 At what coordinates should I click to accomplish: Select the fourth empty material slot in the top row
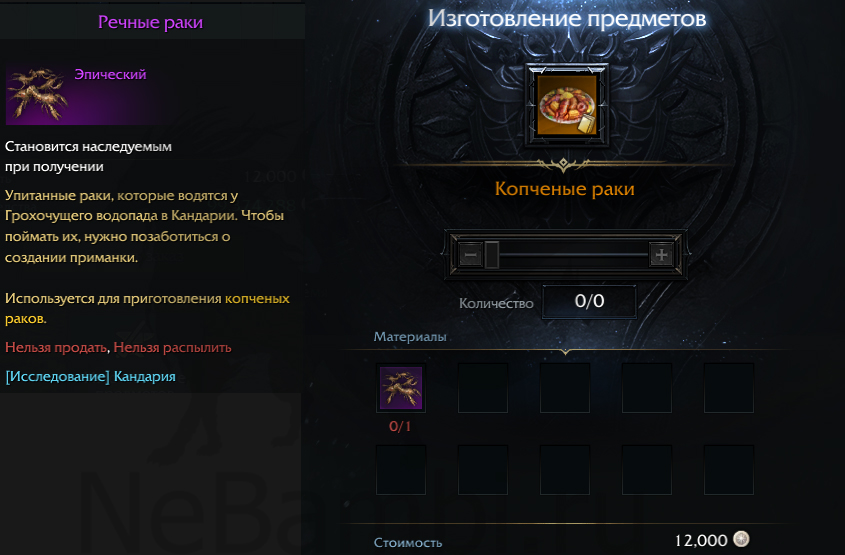coord(647,388)
